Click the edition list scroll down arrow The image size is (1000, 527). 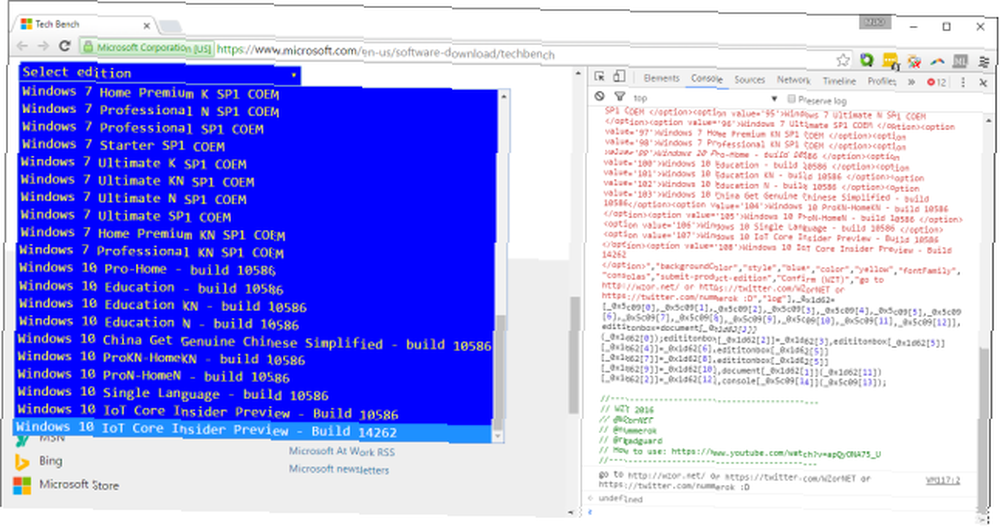coord(498,436)
